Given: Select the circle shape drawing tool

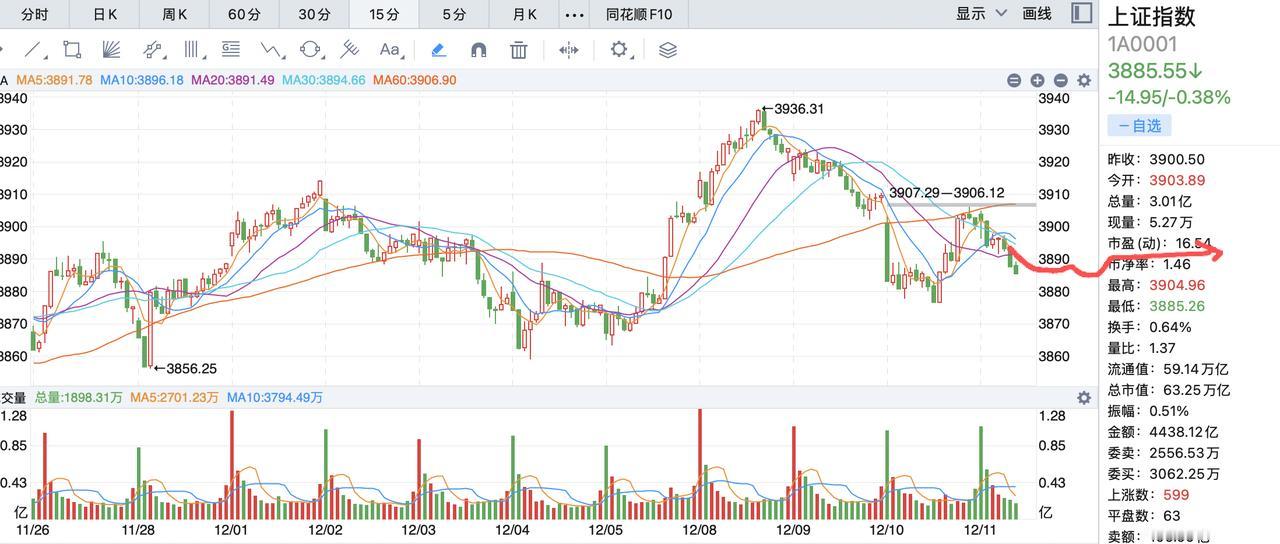Looking at the screenshot, I should pos(311,49).
